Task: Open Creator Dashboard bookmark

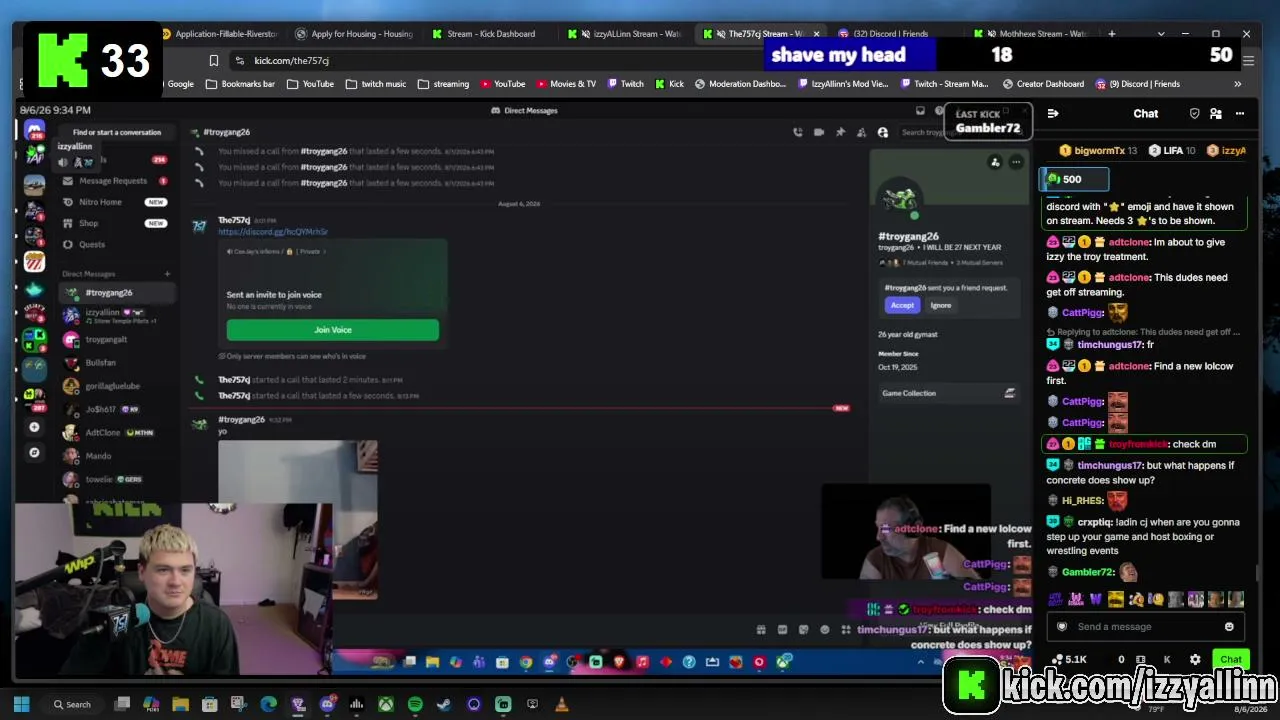Action: (1043, 84)
